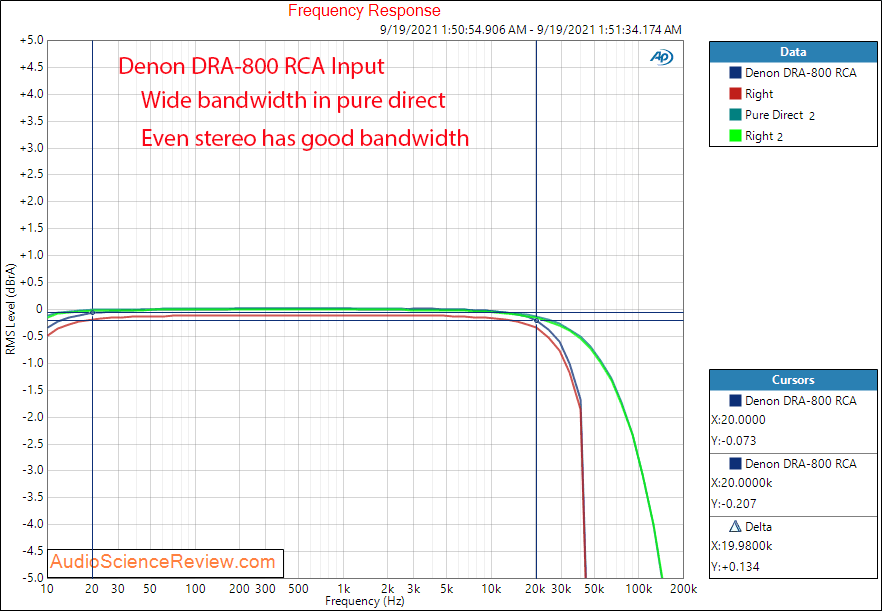The width and height of the screenshot is (882, 611).
Task: Click the "5k" tick on frequency axis
Action: tap(447, 589)
